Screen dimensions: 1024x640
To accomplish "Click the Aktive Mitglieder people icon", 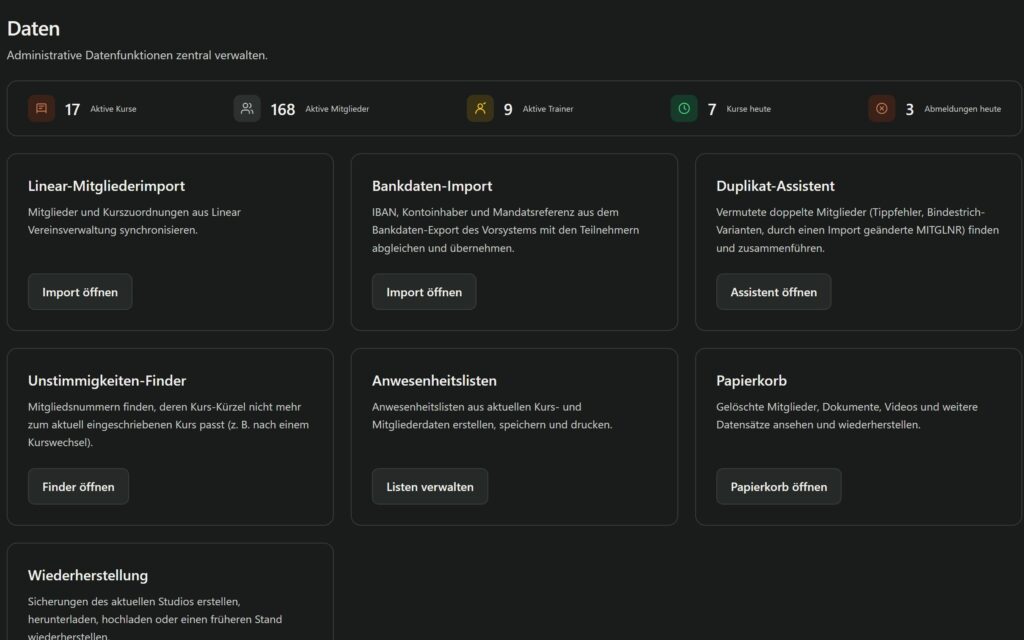I will point(247,108).
